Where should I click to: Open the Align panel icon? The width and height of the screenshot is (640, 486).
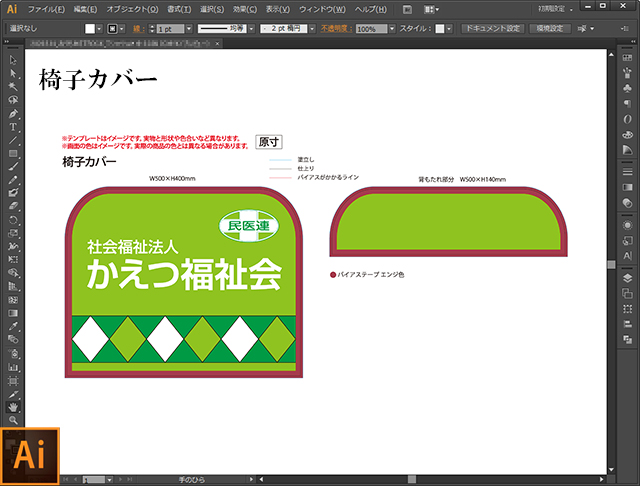pyautogui.click(x=627, y=324)
